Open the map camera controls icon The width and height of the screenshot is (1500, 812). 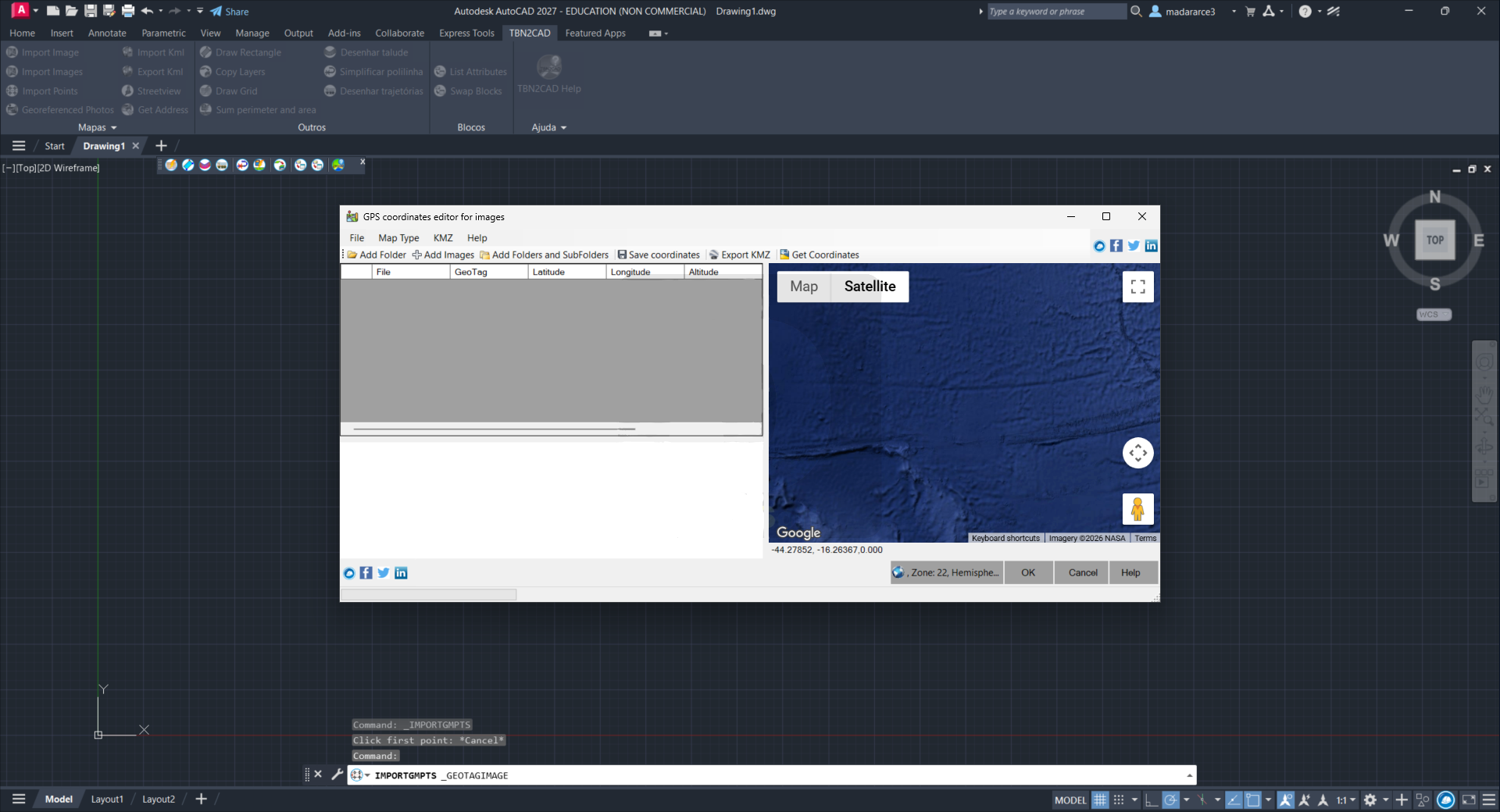pos(1137,453)
